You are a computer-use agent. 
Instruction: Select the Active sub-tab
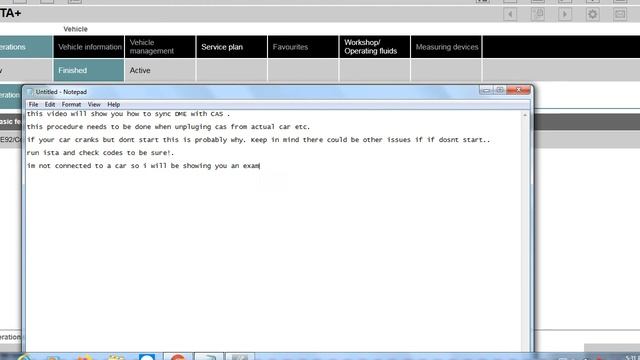(160, 70)
